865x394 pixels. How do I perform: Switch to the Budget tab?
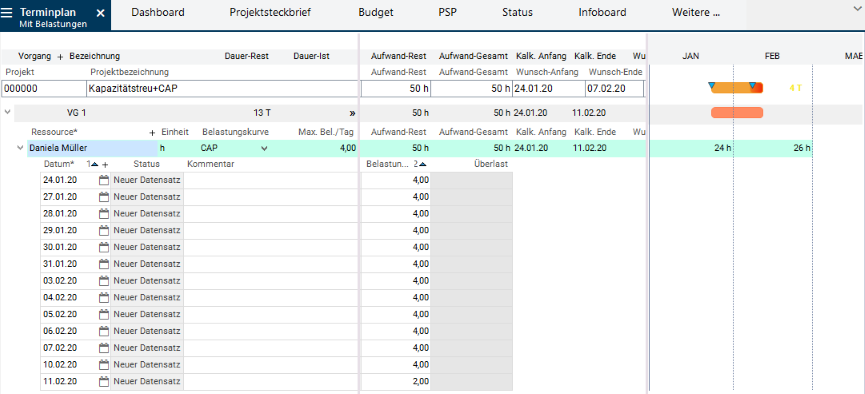click(376, 13)
